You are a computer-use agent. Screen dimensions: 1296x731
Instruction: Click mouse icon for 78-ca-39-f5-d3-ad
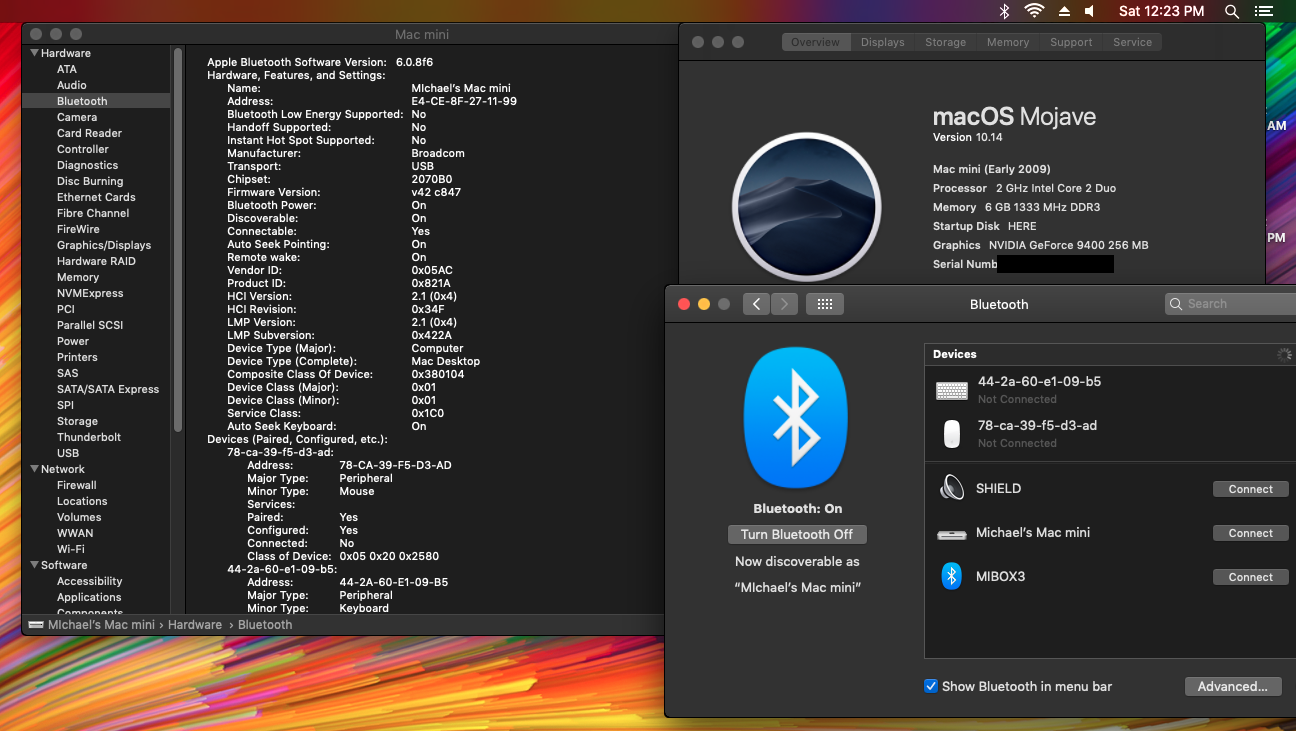coord(952,433)
